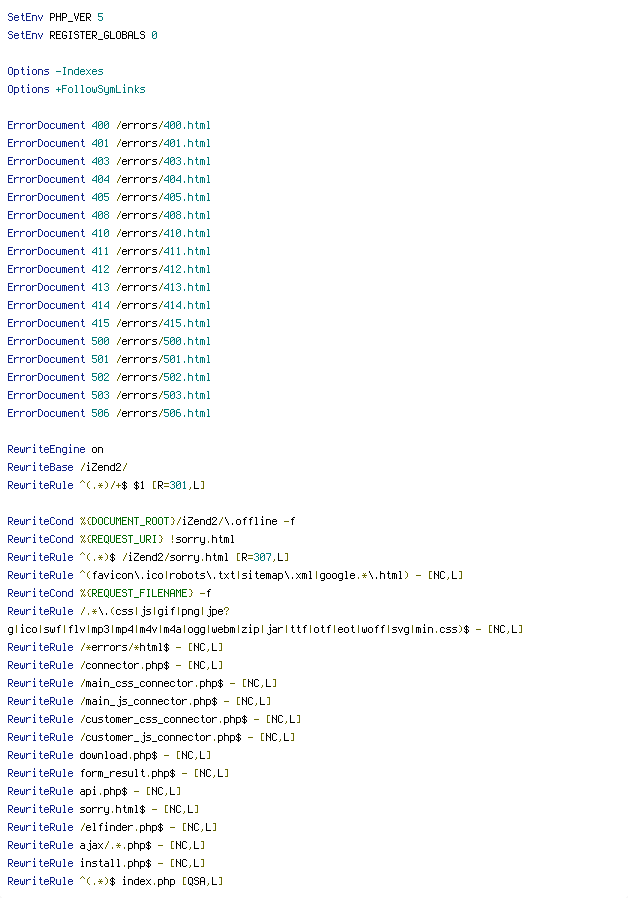
Task: Click the wrapped line ending min.css
Action: click(x=265, y=629)
